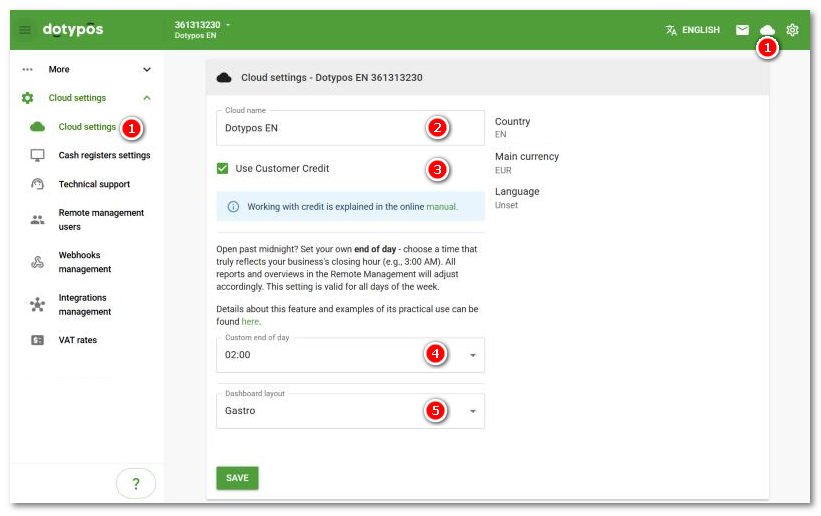Click the Integrations hub icon

37,304
